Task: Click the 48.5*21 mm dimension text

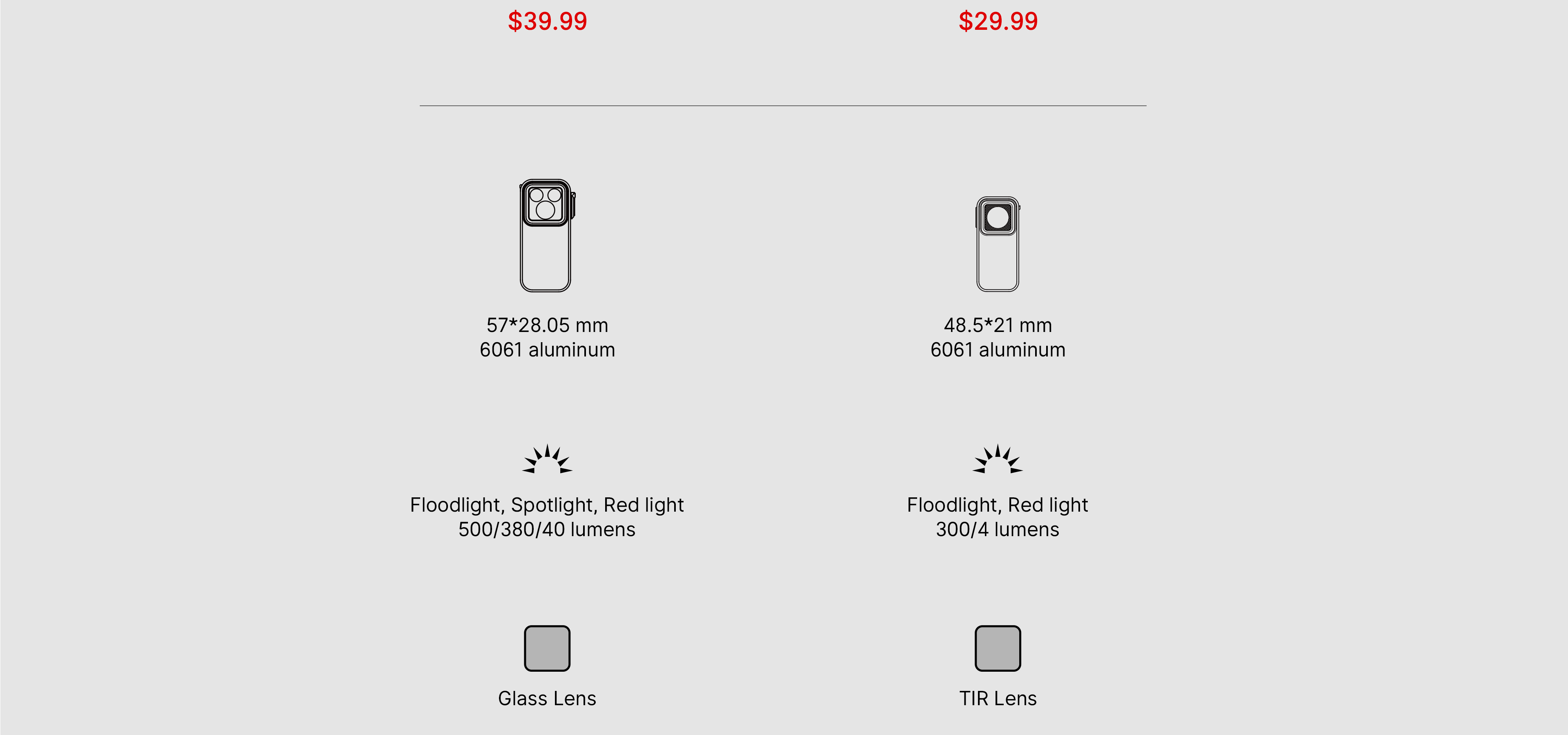Action: [x=998, y=325]
